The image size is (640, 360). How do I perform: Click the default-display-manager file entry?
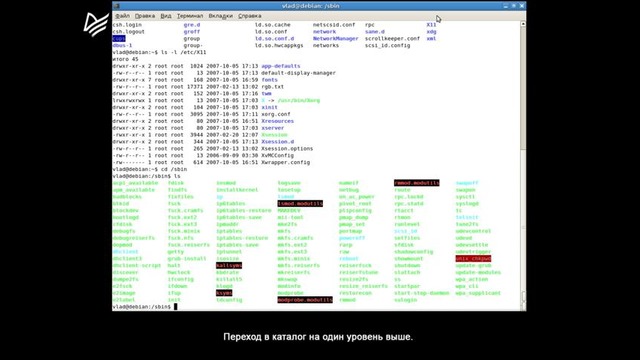(298, 73)
